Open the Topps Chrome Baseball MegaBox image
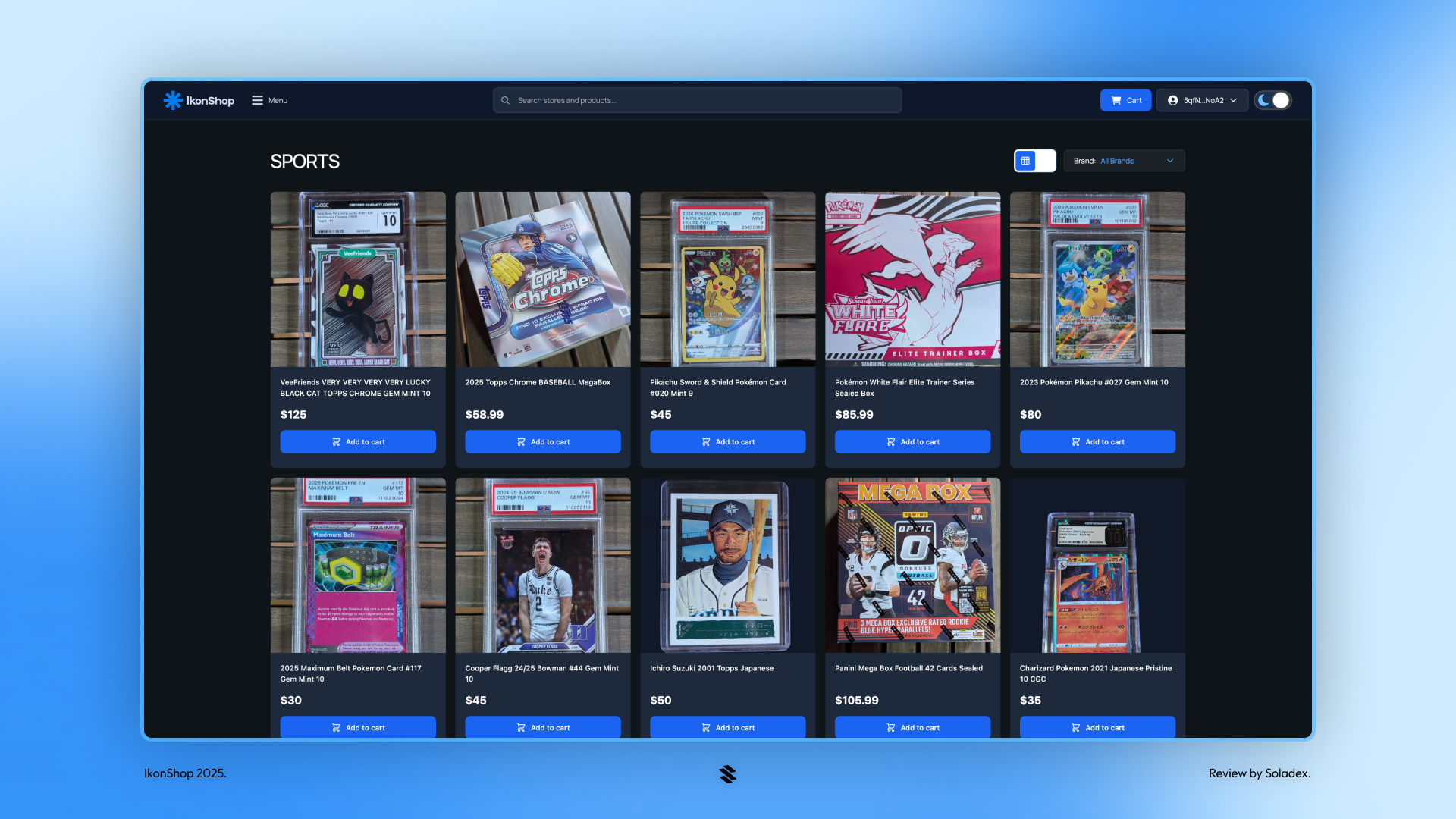1456x819 pixels. (x=543, y=279)
